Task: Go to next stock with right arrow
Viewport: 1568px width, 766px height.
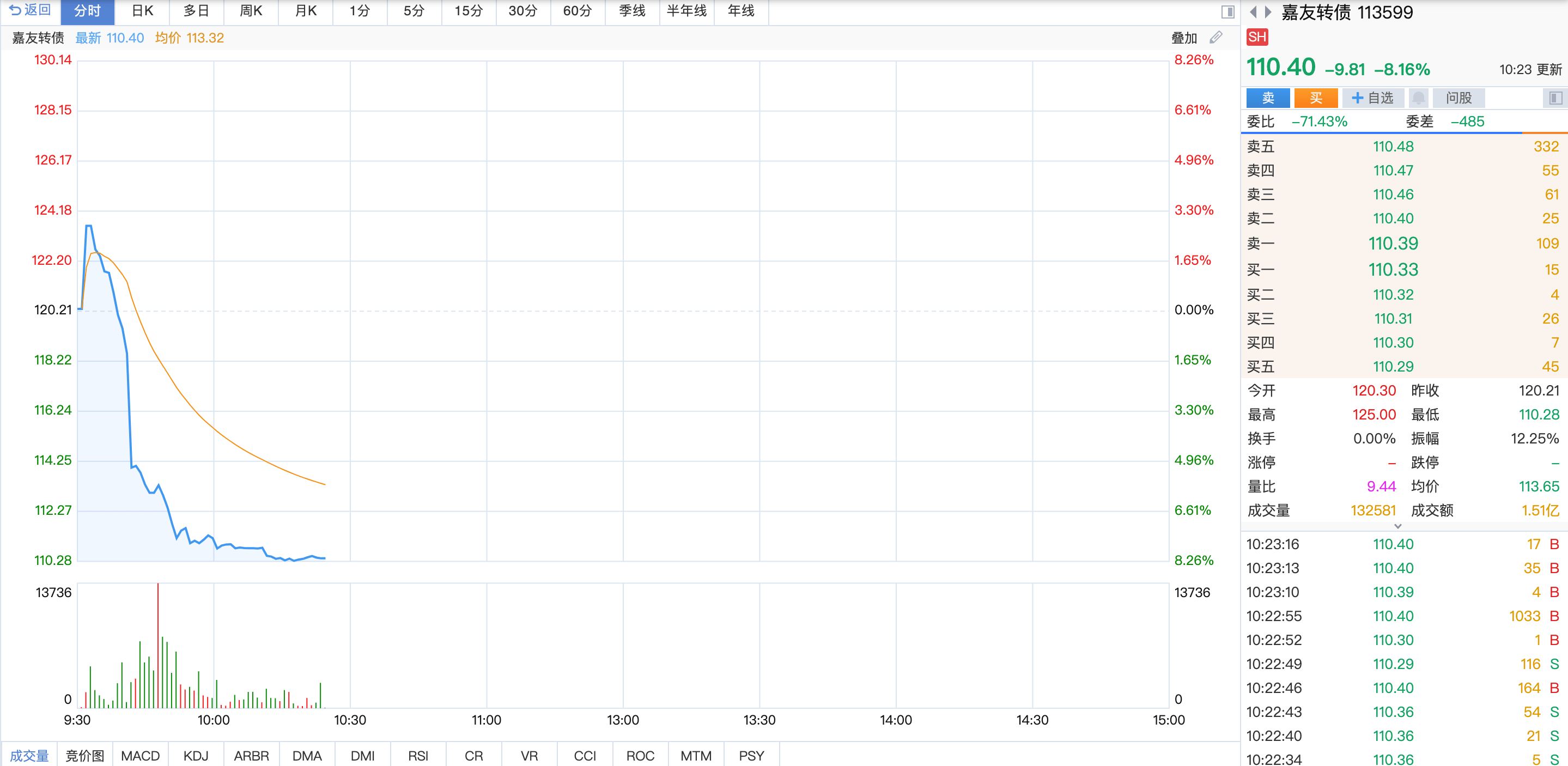Action: [x=1268, y=11]
